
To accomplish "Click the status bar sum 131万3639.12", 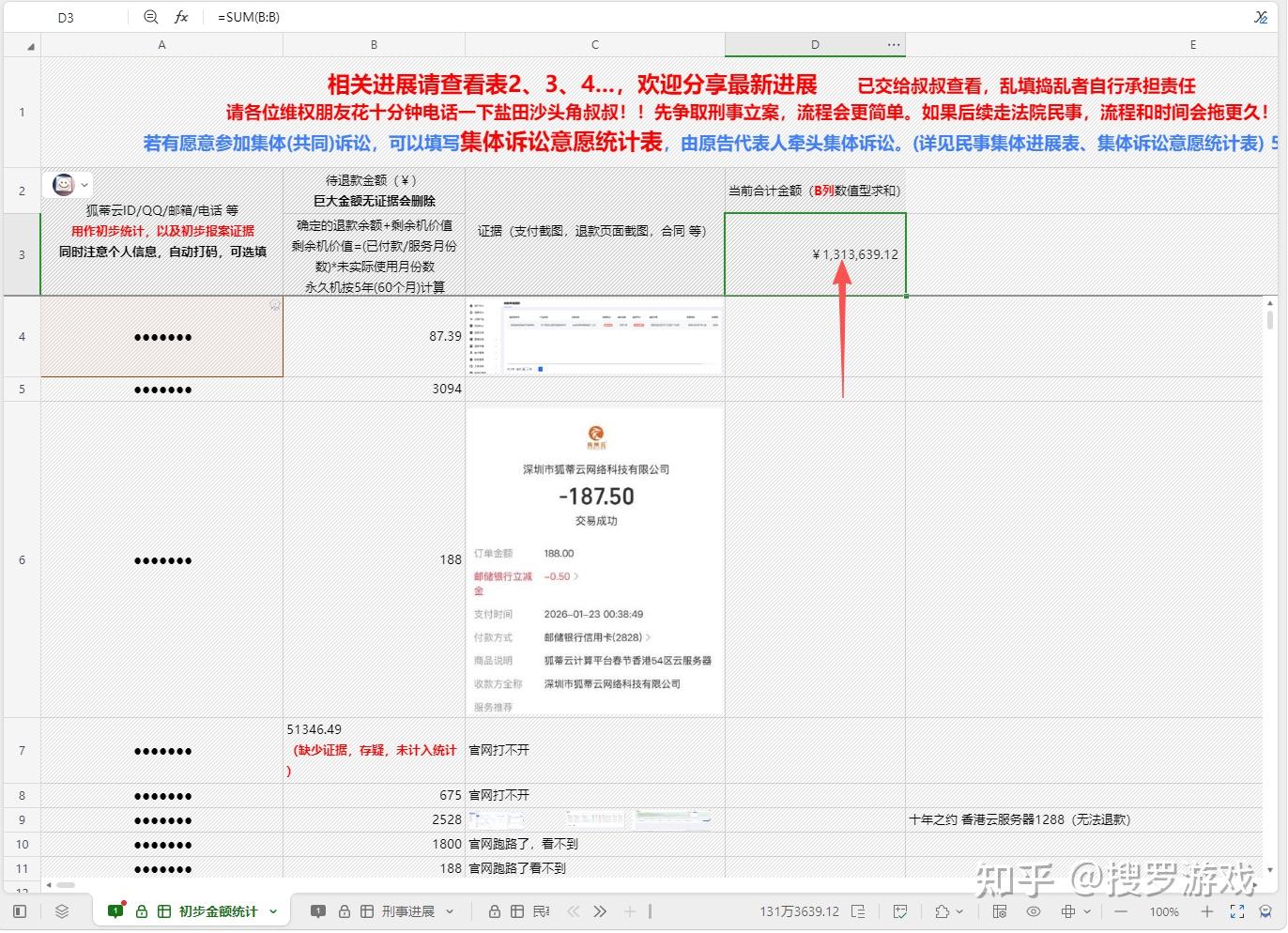I will [x=799, y=911].
